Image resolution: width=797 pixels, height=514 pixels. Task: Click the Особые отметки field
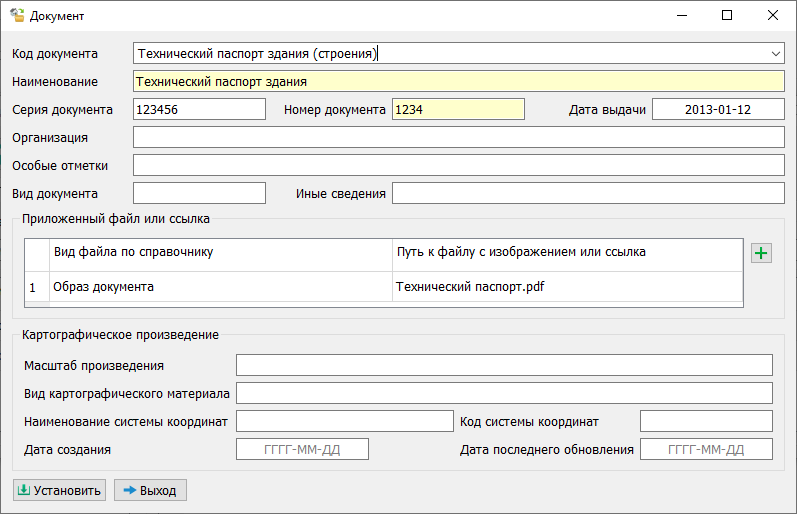(x=458, y=165)
